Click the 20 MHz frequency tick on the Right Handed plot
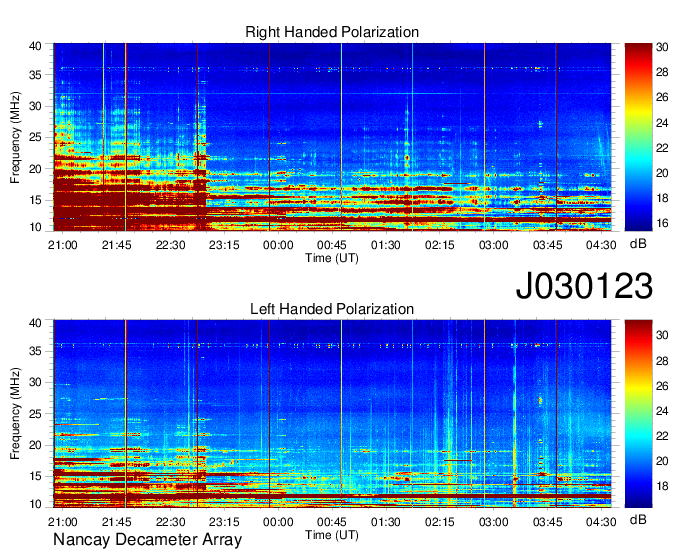 click(x=35, y=169)
